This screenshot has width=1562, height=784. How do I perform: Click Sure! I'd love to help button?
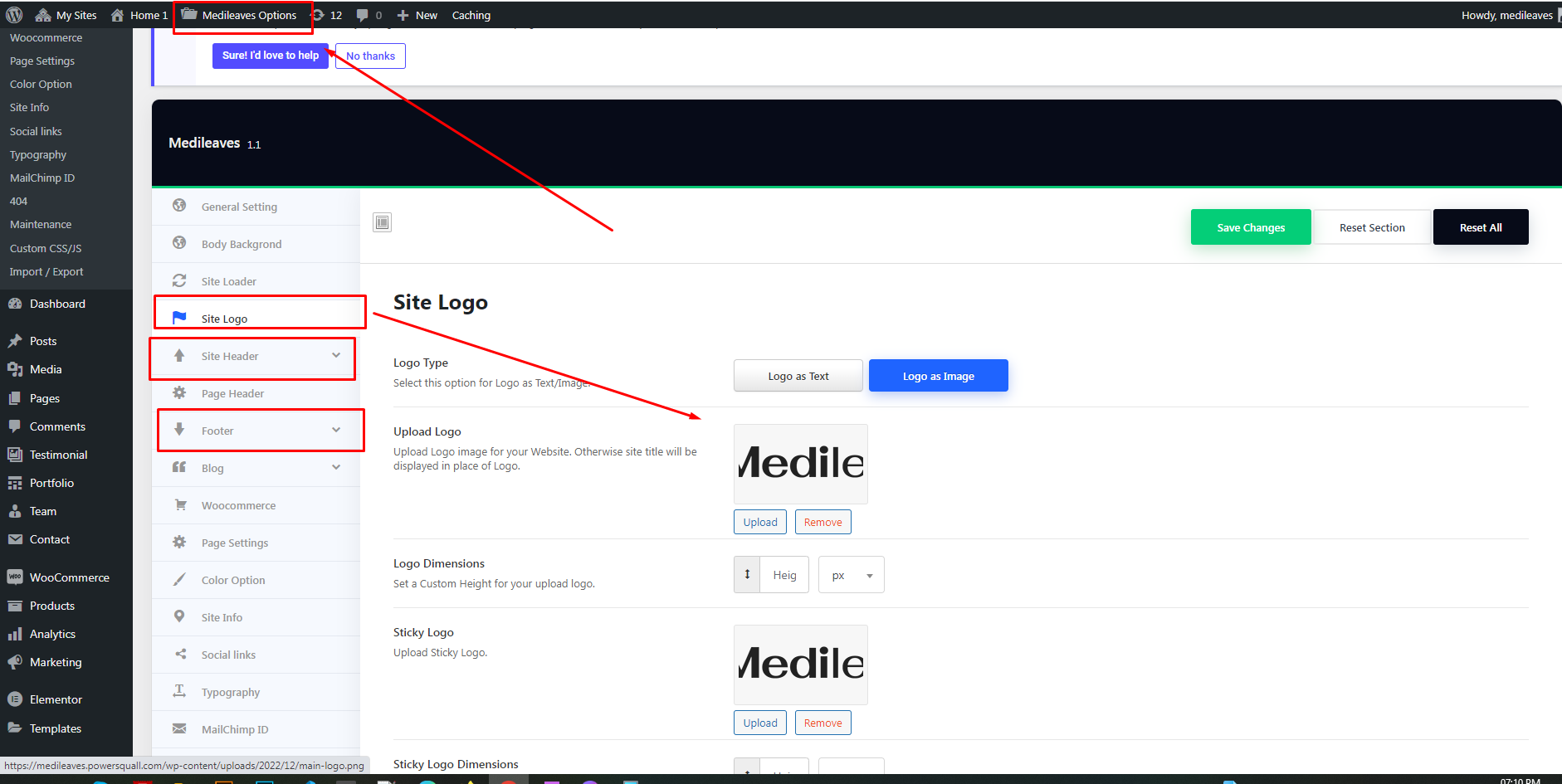pos(271,56)
